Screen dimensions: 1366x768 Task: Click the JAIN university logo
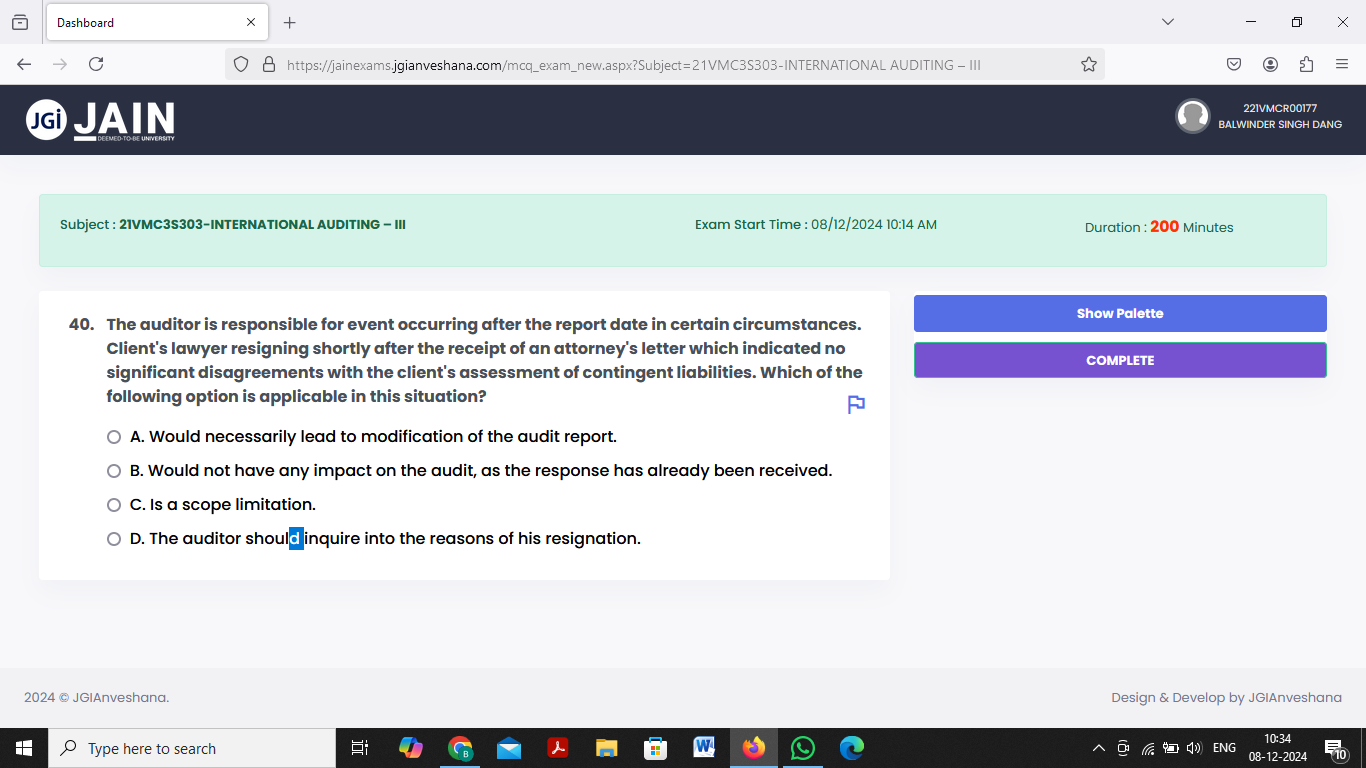click(x=96, y=119)
